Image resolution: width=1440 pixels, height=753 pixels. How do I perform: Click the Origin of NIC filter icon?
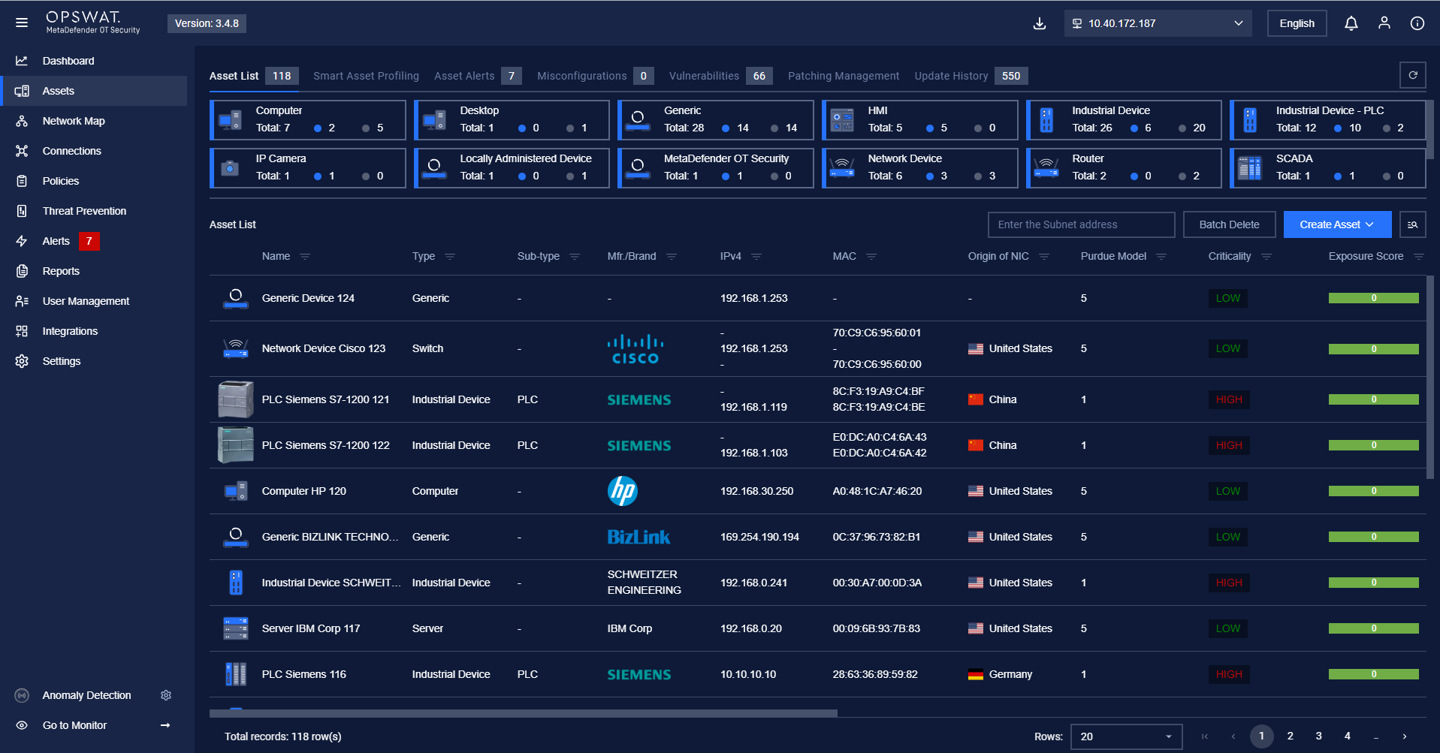coord(1044,257)
